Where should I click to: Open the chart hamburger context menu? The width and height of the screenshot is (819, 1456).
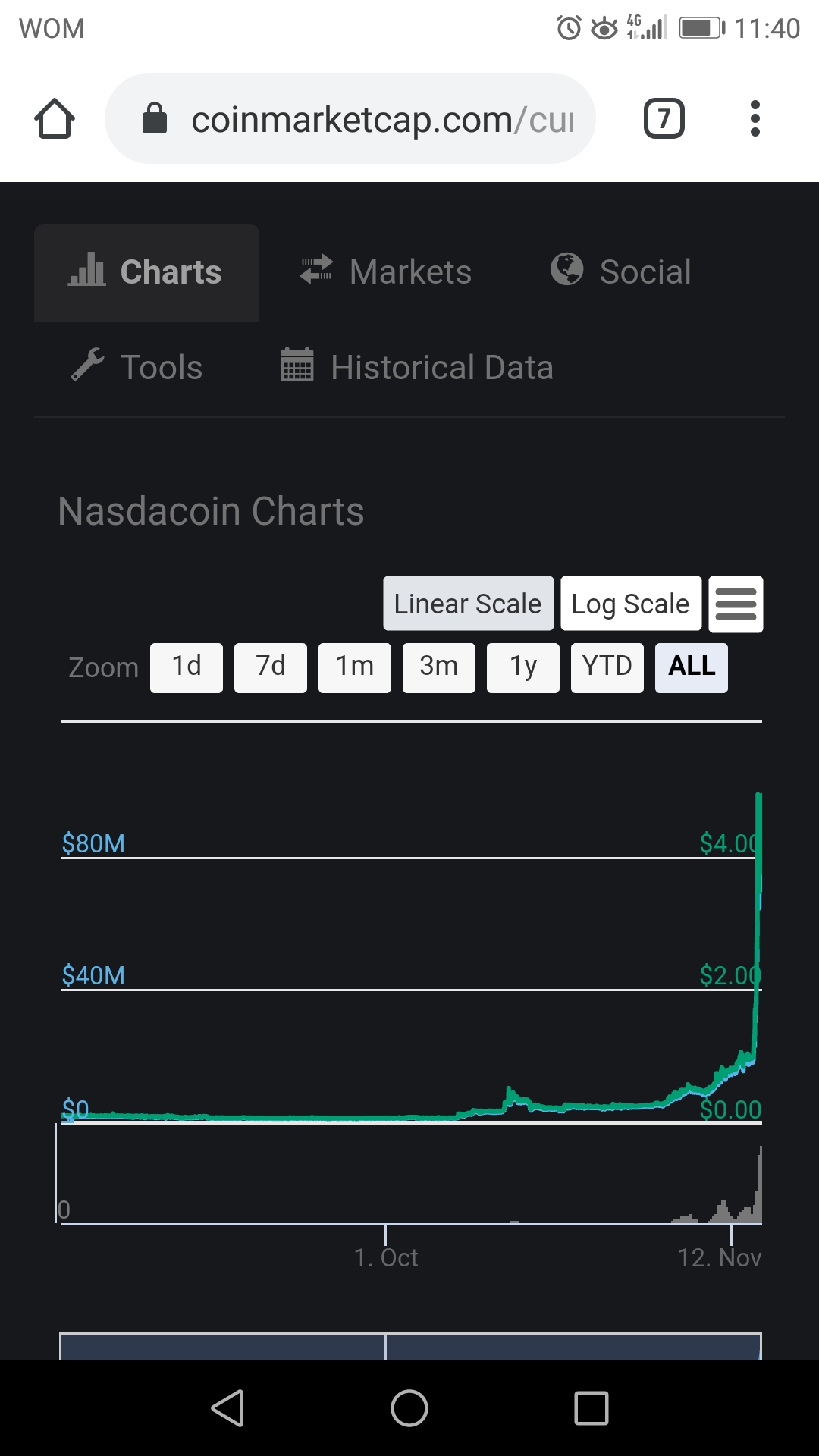pos(736,604)
